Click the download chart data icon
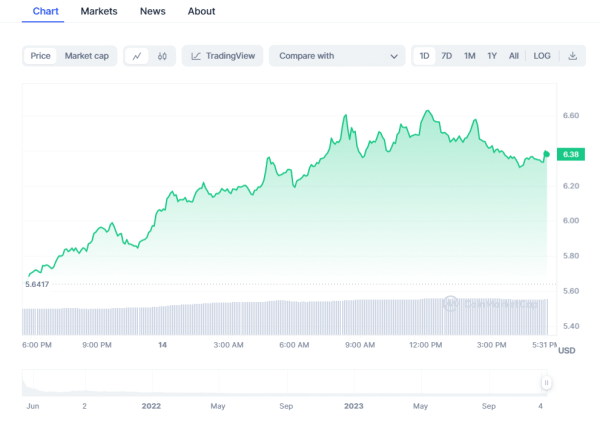This screenshot has height=428, width=600. point(573,56)
